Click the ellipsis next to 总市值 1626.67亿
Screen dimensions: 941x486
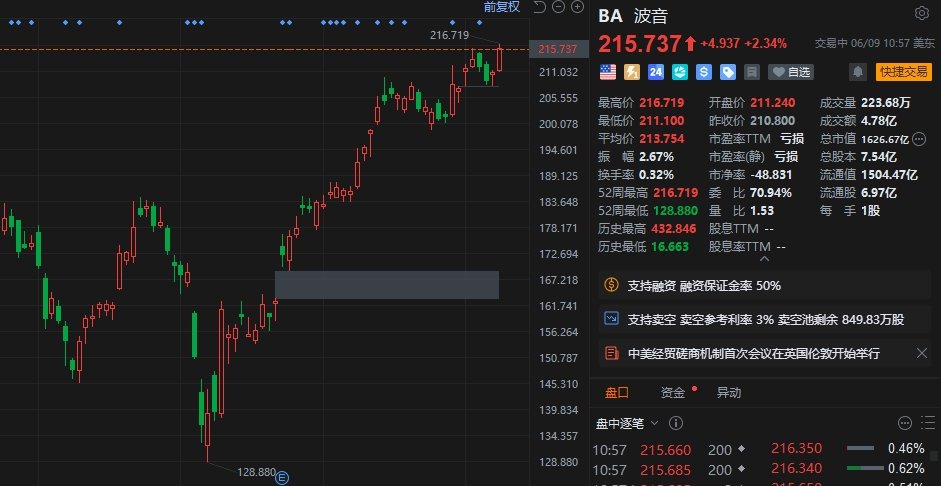point(919,139)
